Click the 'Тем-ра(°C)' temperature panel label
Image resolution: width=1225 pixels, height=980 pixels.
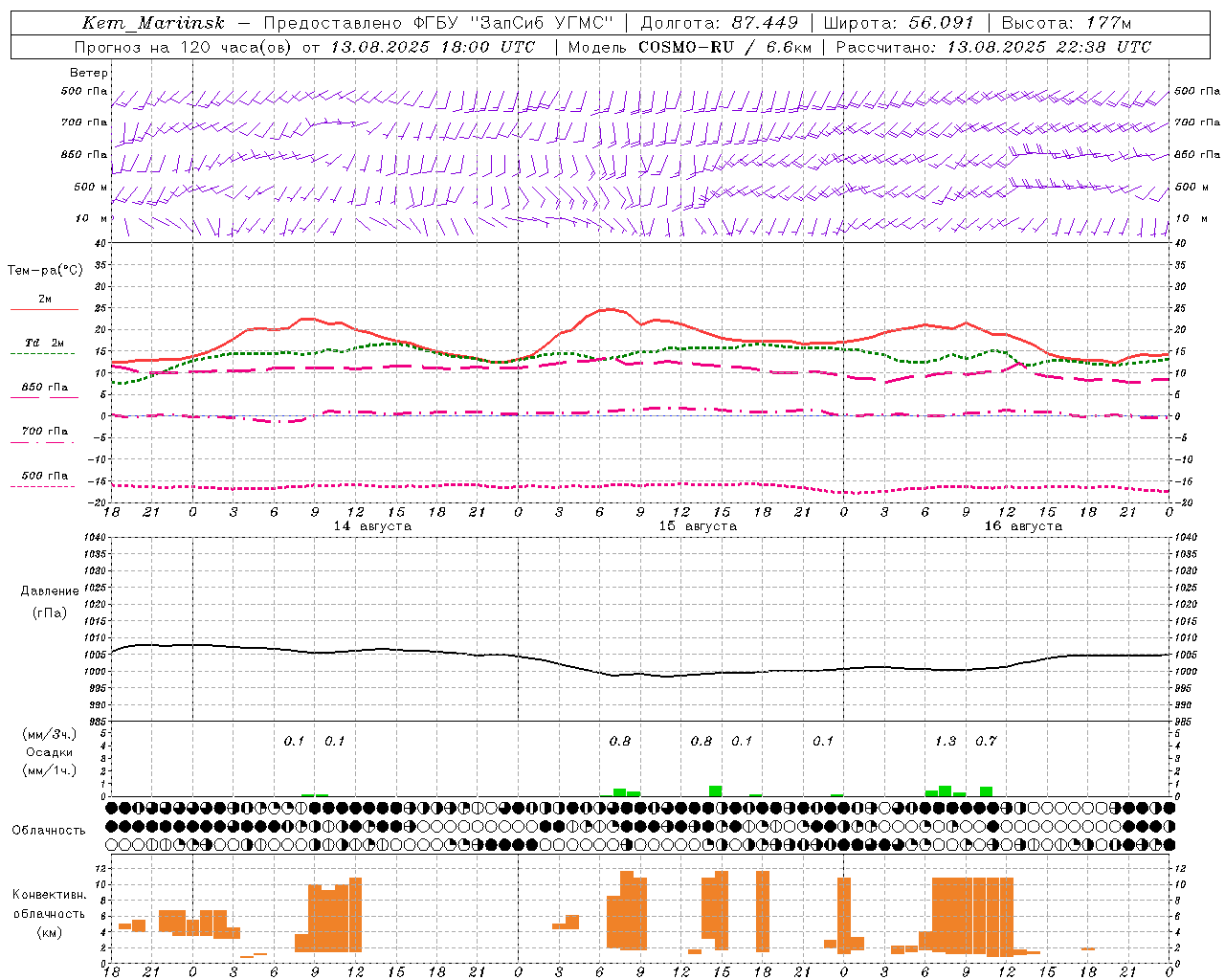click(45, 271)
